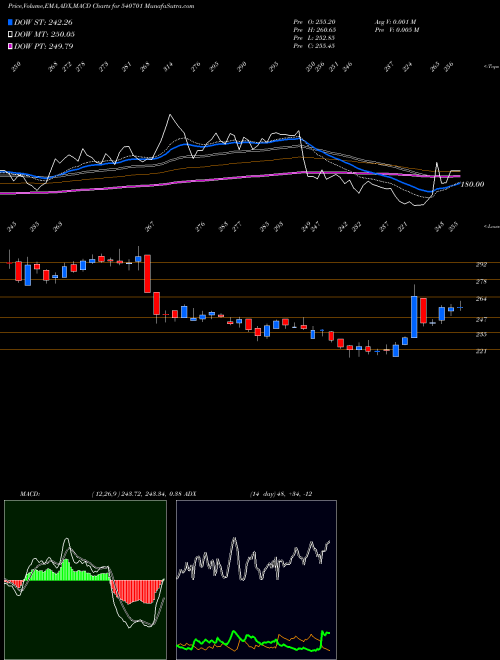Open the dark blue ADX chart panel
Viewport: 500px width, 660px height.
pos(256,580)
